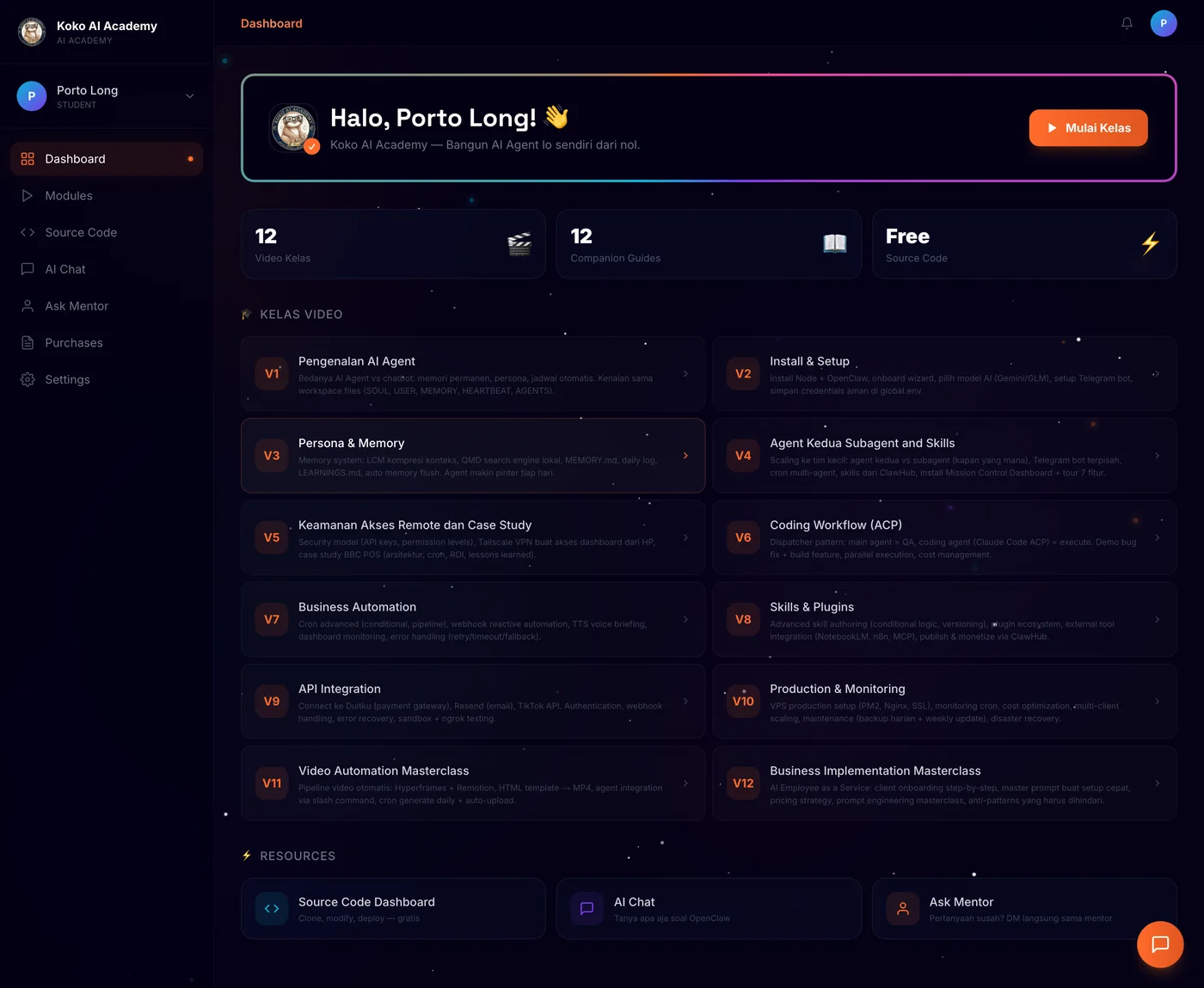Viewport: 1204px width, 988px height.
Task: Click the V2 badge for Install & Setup
Action: click(743, 374)
